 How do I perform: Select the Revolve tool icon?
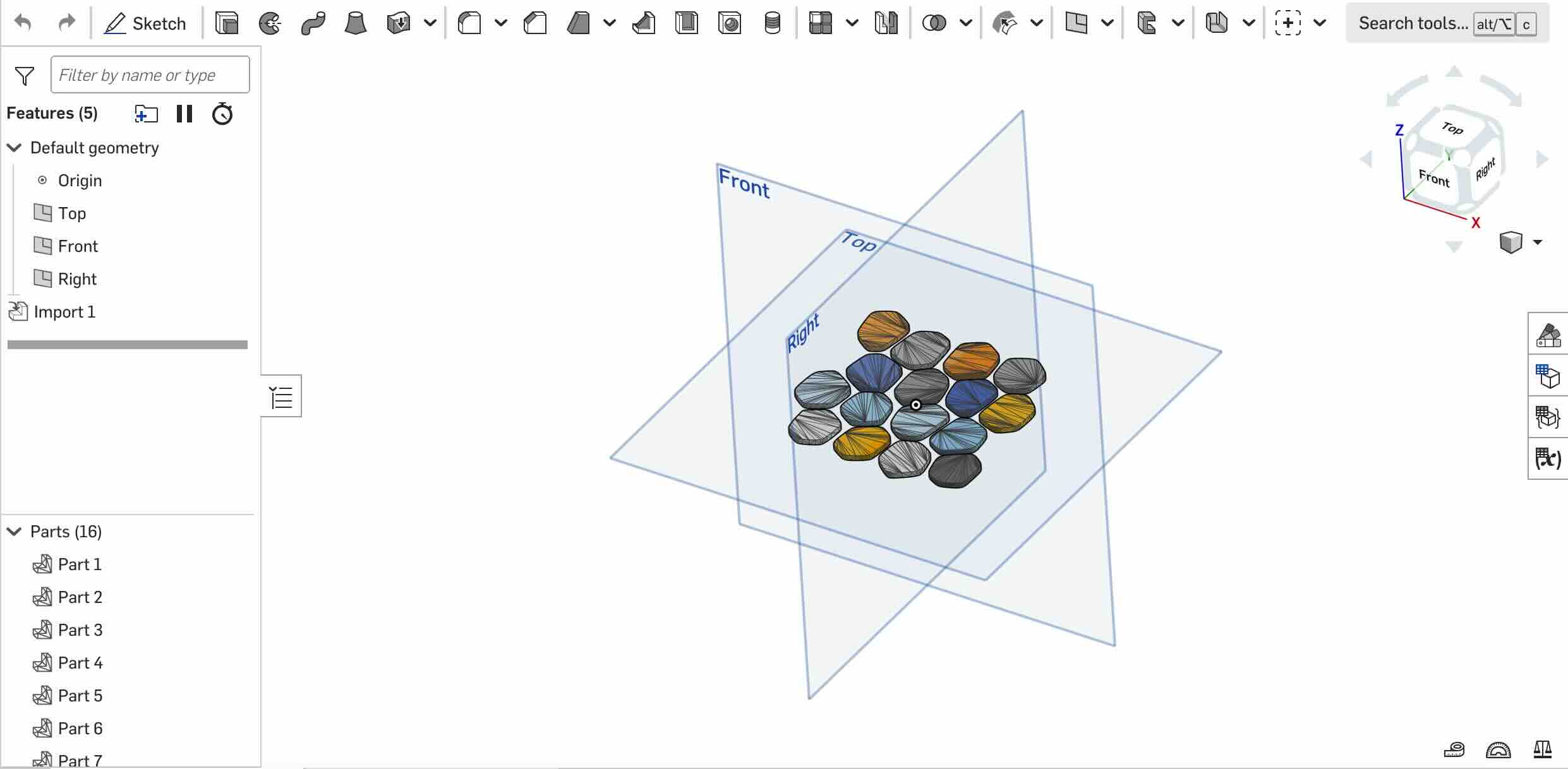pos(270,23)
